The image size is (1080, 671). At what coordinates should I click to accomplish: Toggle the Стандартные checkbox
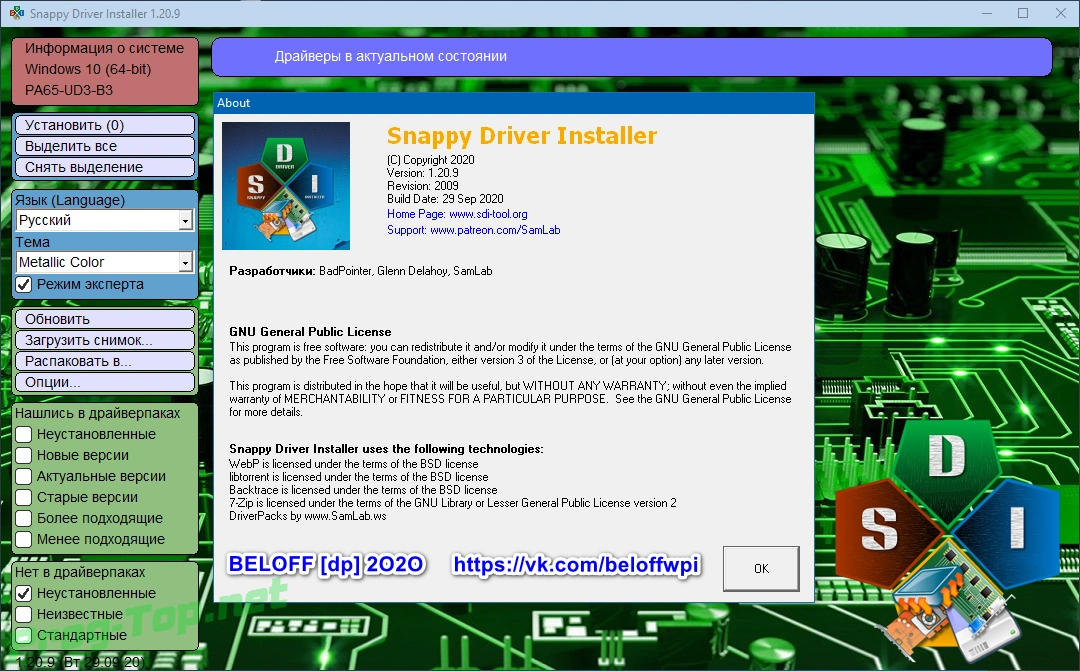click(24, 635)
